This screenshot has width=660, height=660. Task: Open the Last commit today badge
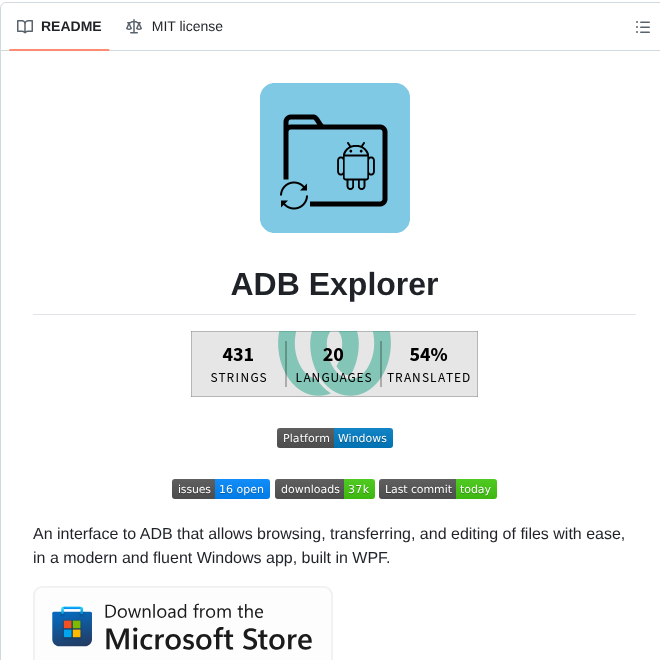pos(438,489)
